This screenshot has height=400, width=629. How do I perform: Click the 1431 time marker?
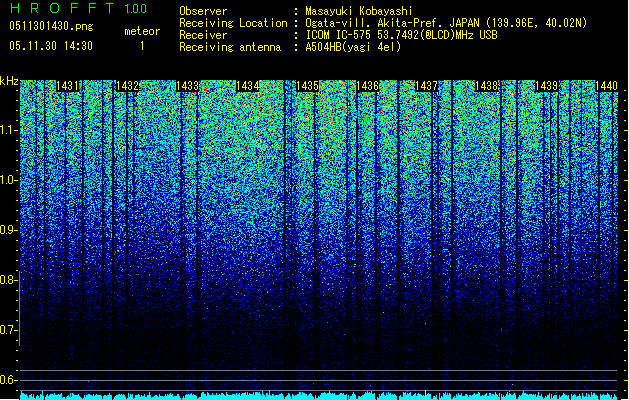coord(68,86)
